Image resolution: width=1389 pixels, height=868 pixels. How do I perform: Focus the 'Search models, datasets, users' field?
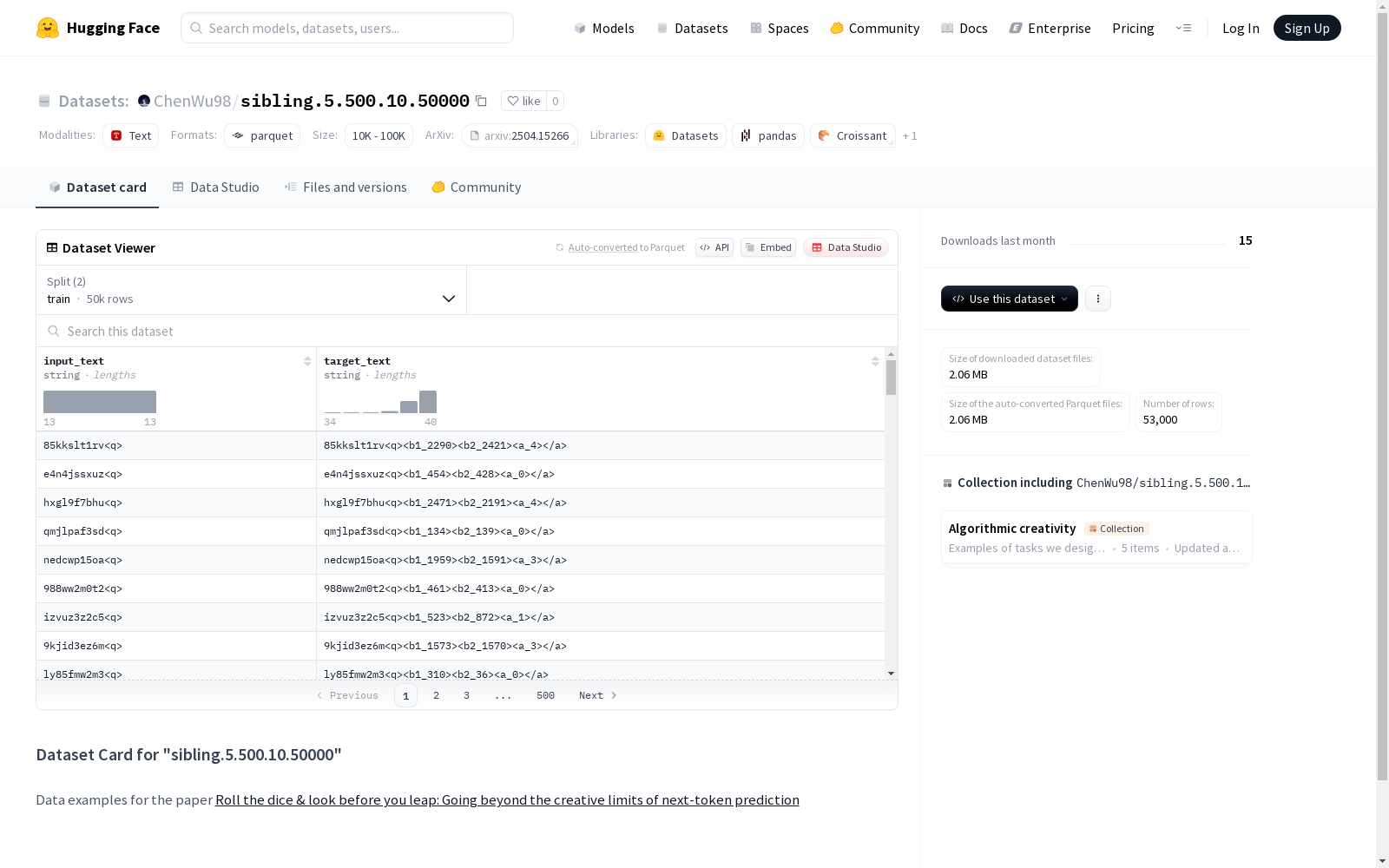(347, 28)
